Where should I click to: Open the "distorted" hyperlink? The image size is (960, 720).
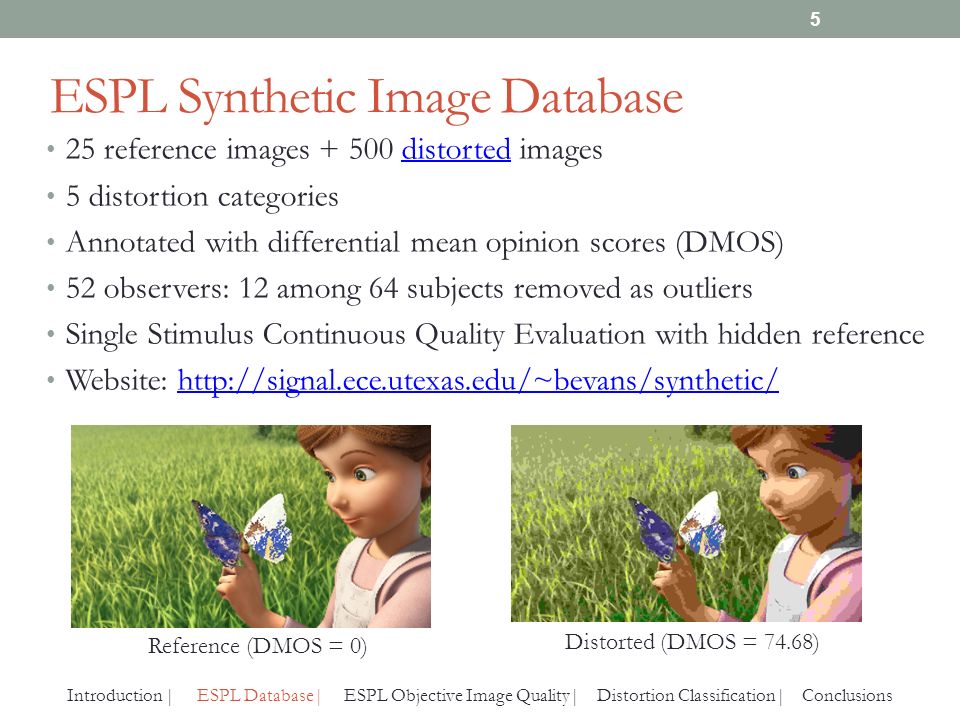pyautogui.click(x=456, y=149)
